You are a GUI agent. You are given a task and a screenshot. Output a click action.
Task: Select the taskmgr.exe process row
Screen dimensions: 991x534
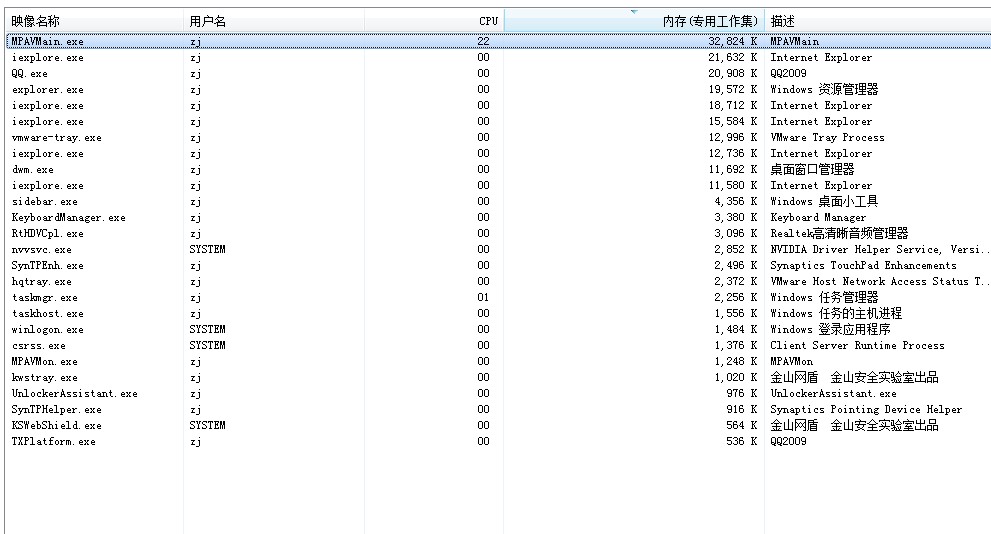[45, 298]
